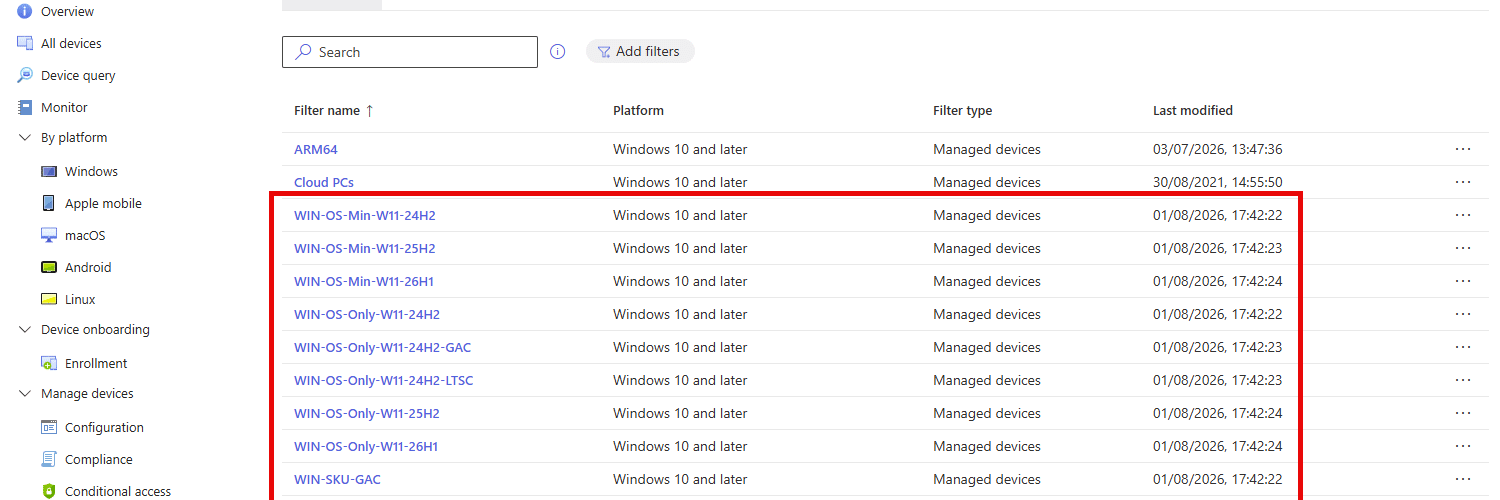Select Android in the sidebar
The width and height of the screenshot is (1500, 500).
[88, 267]
